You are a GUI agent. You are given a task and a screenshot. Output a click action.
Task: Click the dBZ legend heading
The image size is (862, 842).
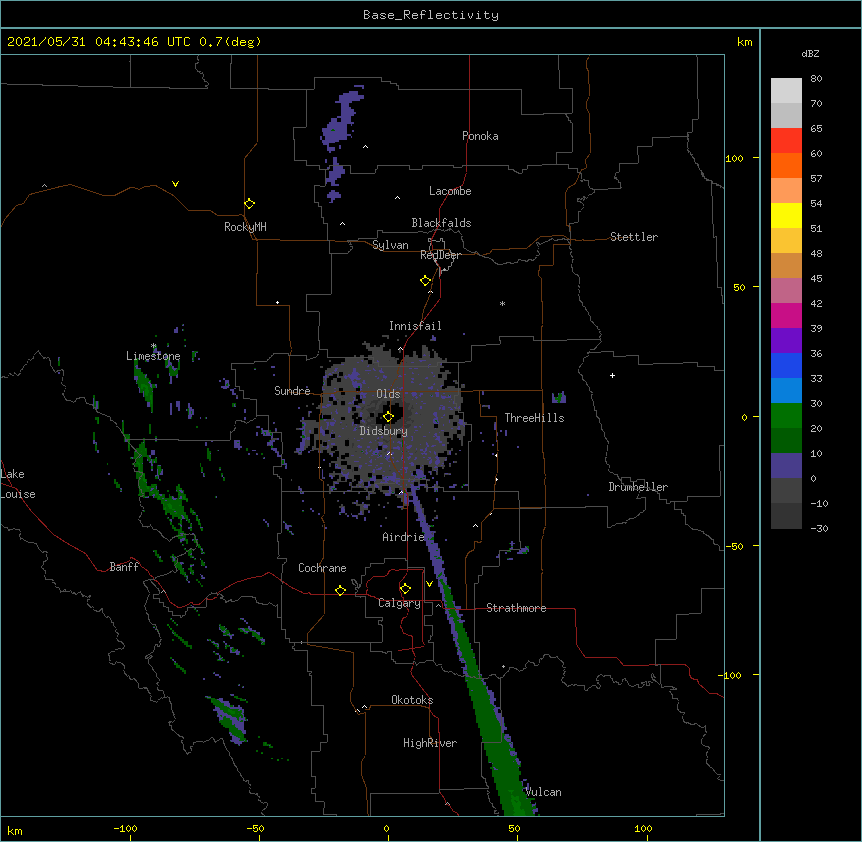(x=810, y=53)
